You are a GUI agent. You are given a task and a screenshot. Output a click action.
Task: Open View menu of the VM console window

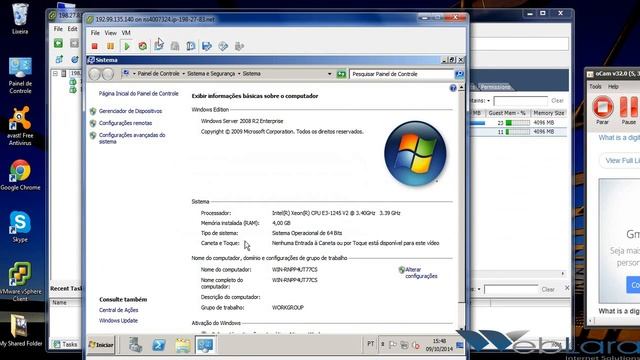[x=111, y=33]
